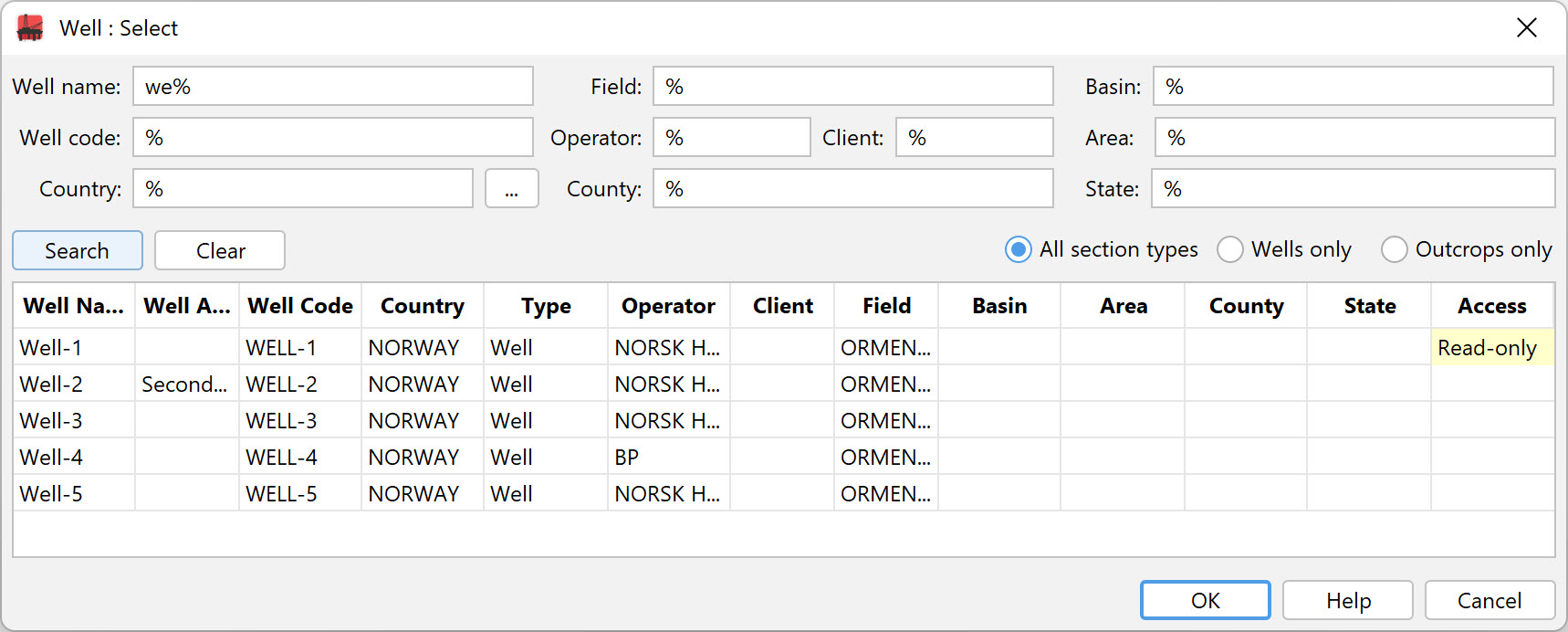Sort by the Area column header

(x=1123, y=306)
